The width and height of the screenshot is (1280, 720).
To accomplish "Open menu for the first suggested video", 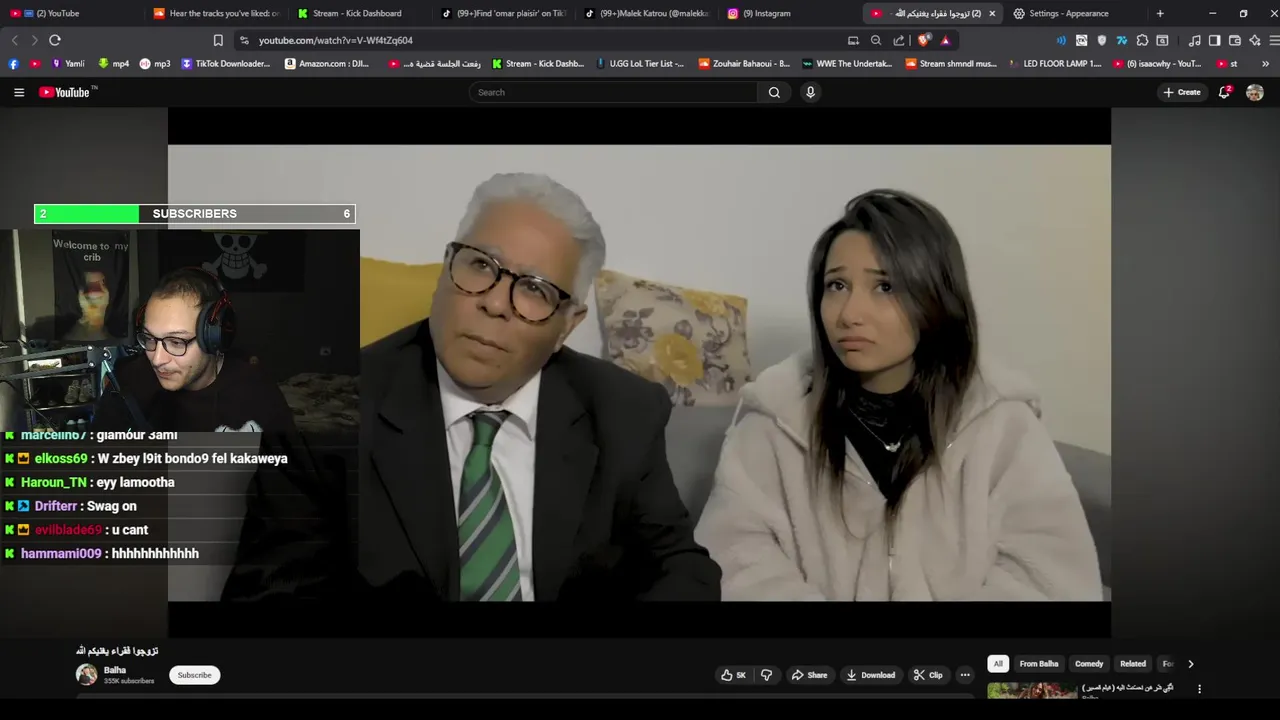I will pos(1199,689).
